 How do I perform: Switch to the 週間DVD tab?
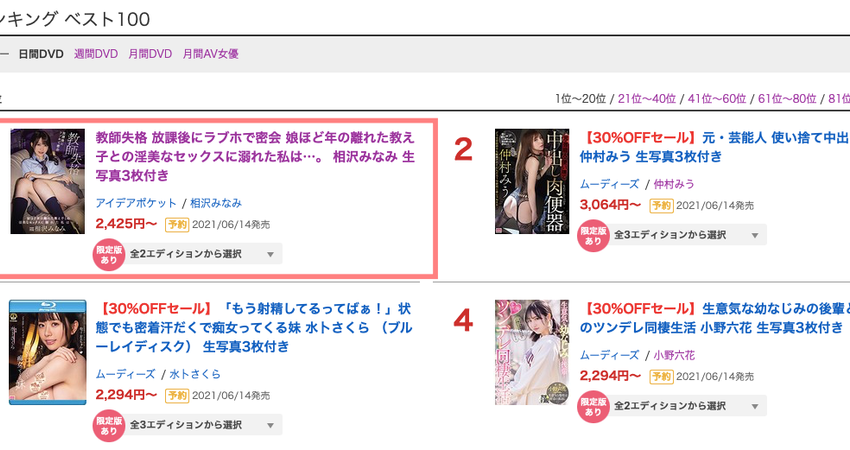pyautogui.click(x=96, y=54)
